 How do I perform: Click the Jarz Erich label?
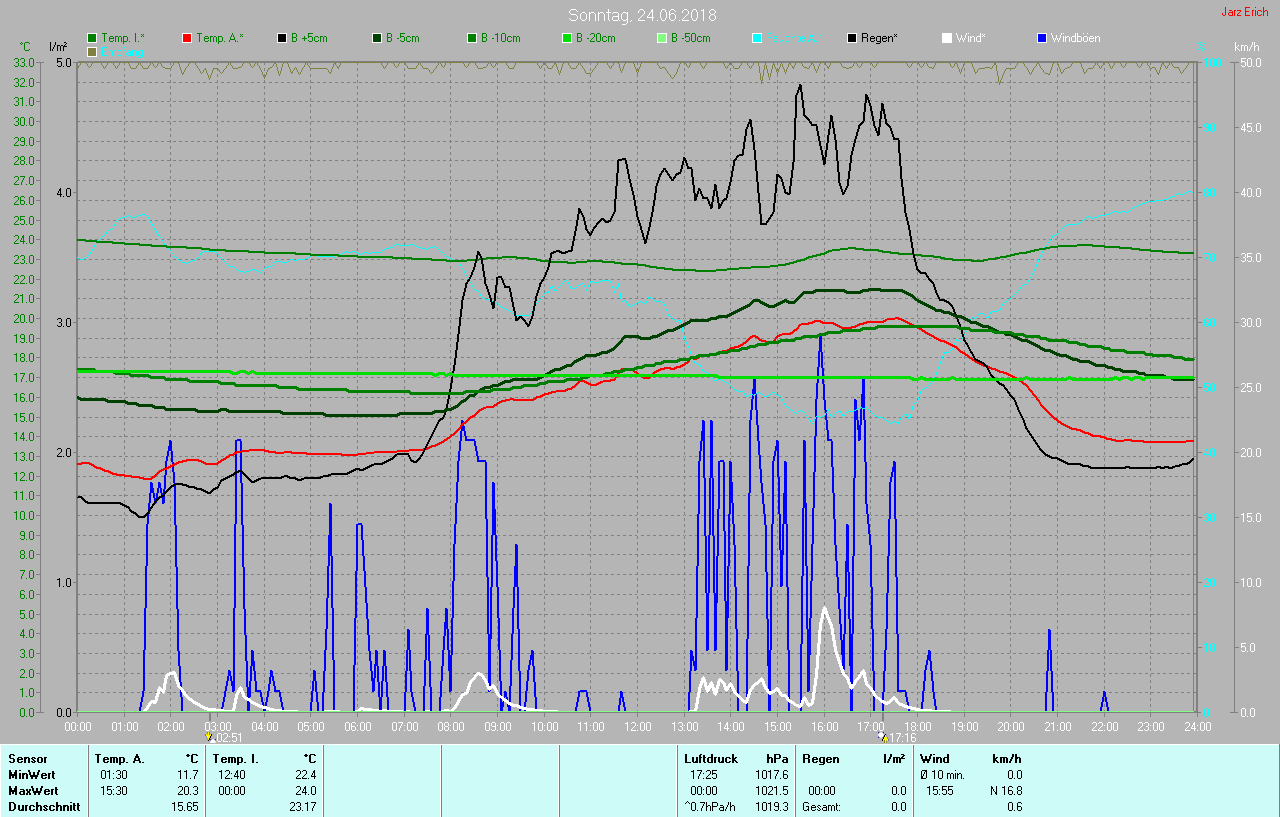(x=1244, y=12)
